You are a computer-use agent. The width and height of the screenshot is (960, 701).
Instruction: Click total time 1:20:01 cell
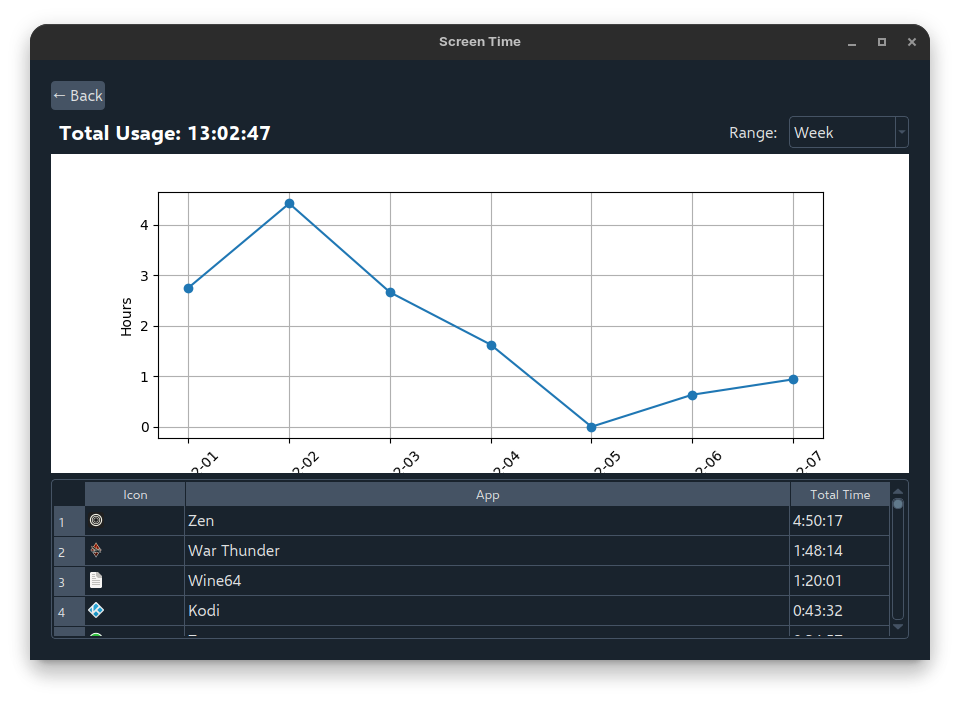[x=839, y=581]
